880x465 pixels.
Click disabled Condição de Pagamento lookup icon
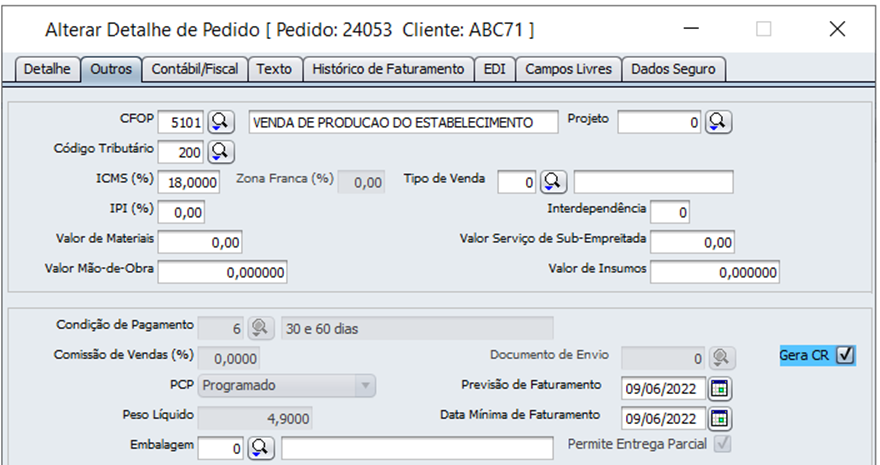tap(260, 328)
